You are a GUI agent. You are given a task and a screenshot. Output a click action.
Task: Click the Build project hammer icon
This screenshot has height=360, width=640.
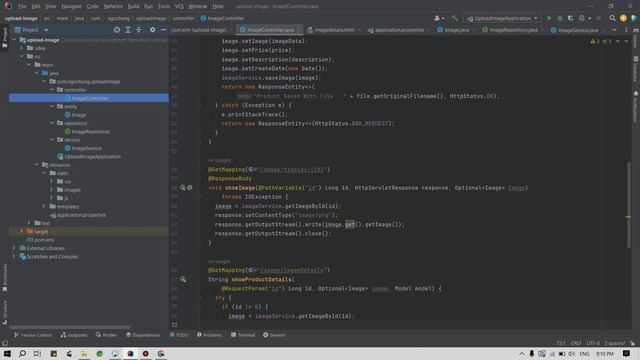coord(455,18)
